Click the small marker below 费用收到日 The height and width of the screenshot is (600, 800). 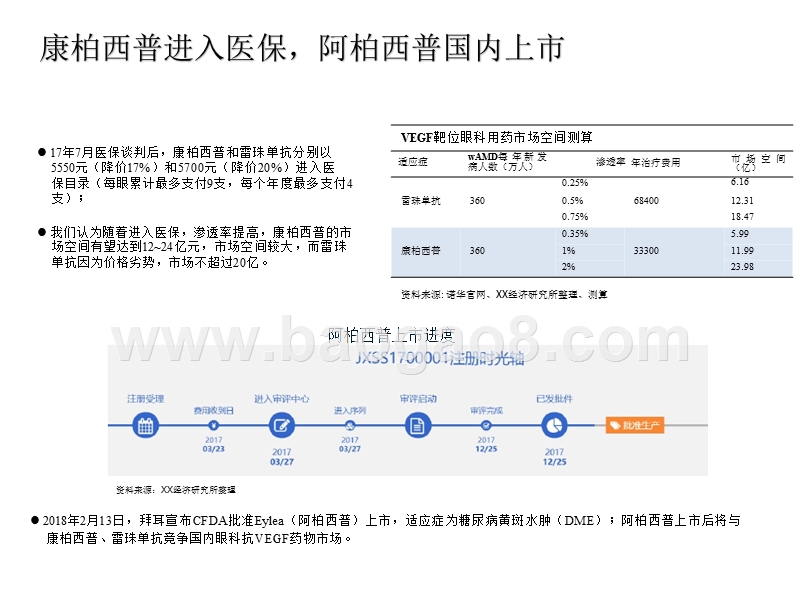pos(214,426)
